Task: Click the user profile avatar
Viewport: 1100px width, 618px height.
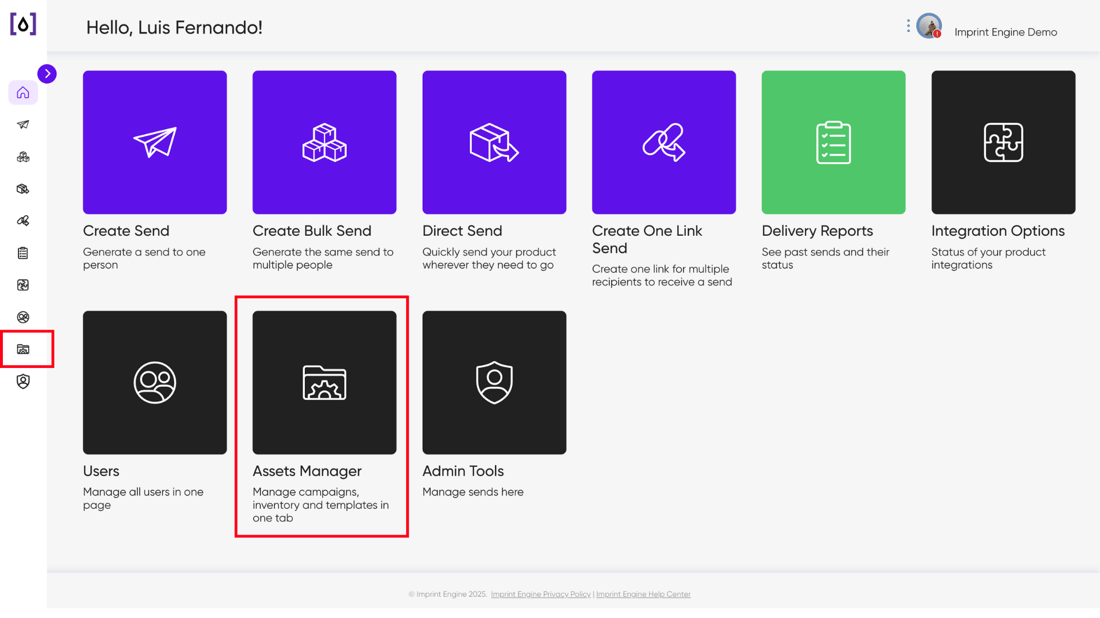Action: point(929,27)
